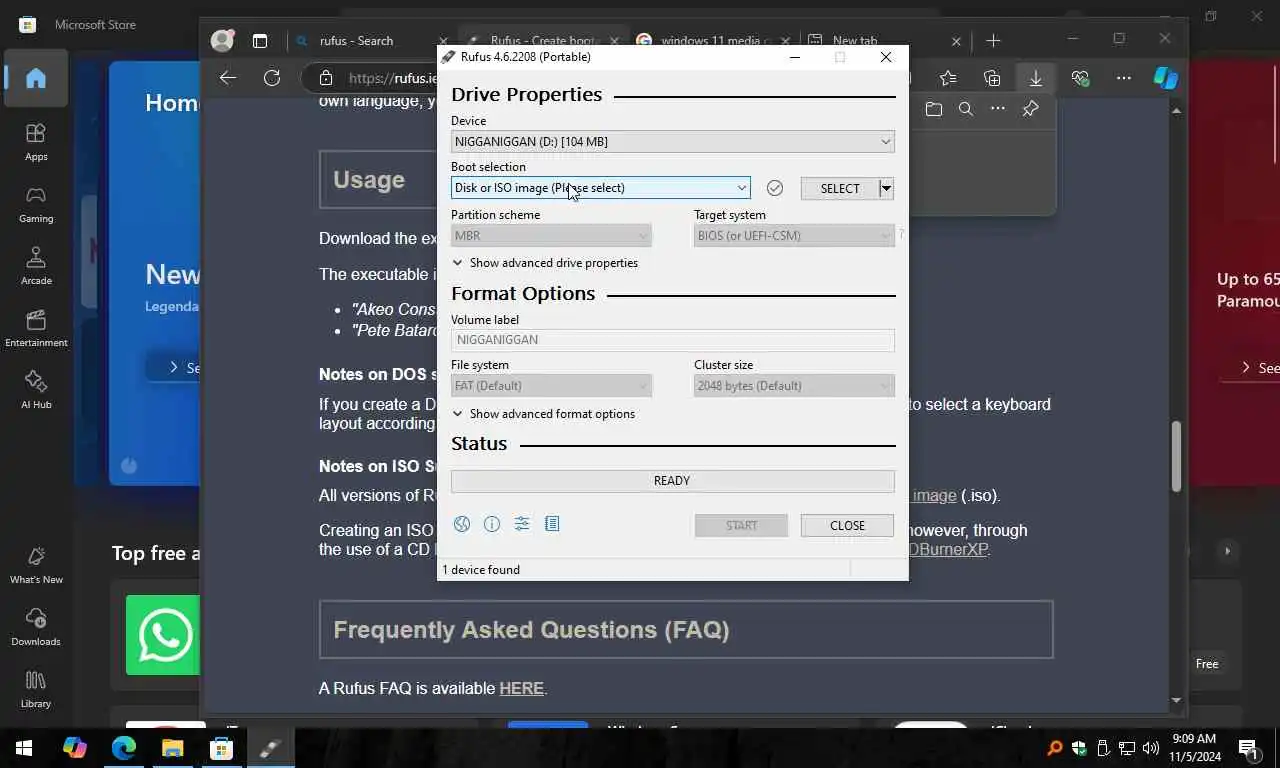Click the taskbar volume speaker icon

point(1149,748)
